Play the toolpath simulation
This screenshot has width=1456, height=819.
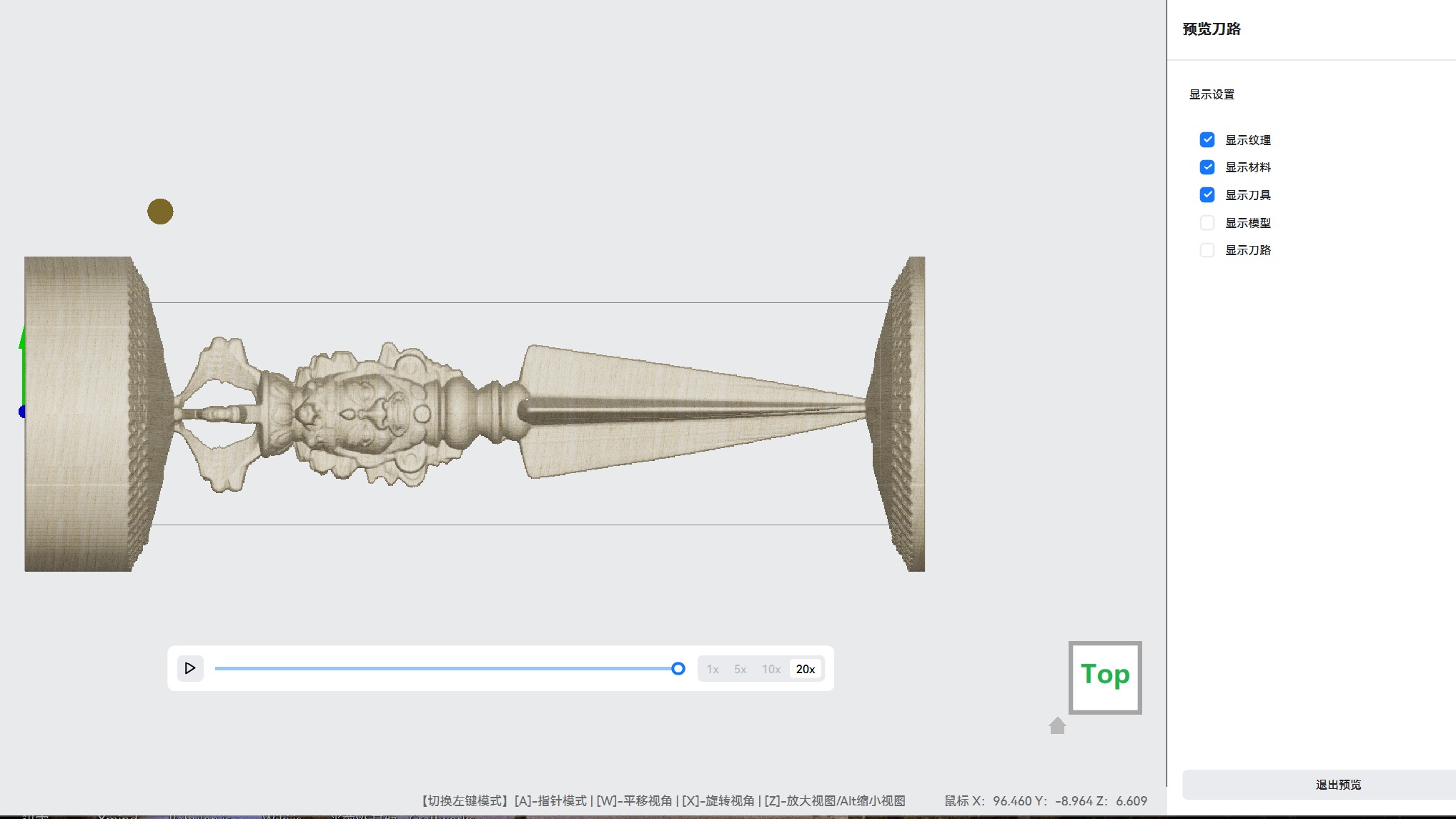tap(190, 668)
